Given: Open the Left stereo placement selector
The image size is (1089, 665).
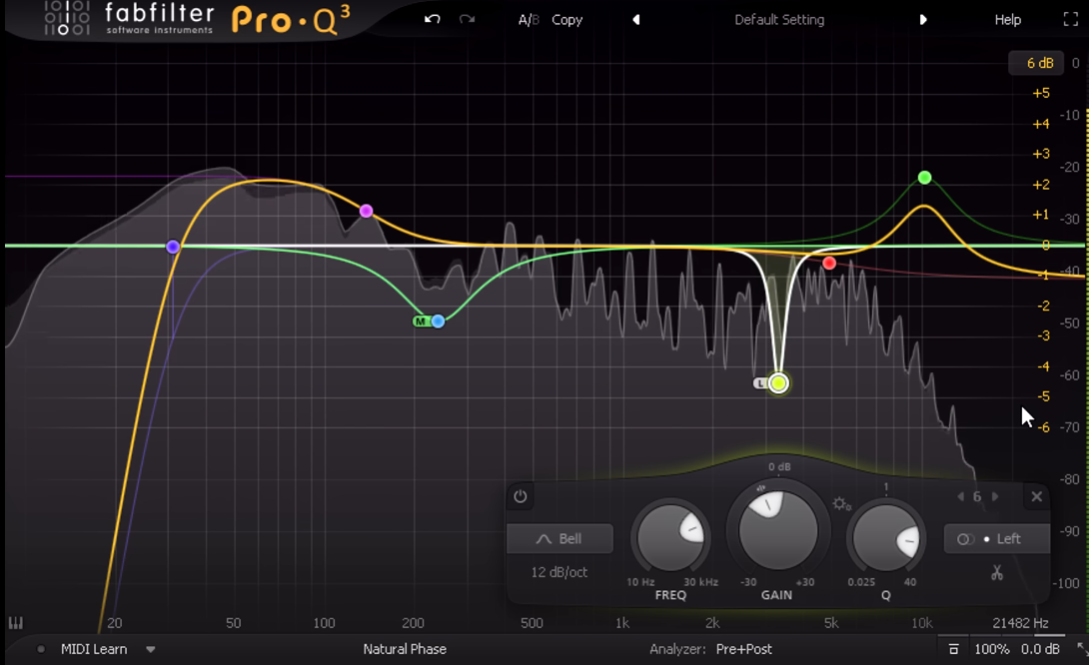Looking at the screenshot, I should pyautogui.click(x=997, y=539).
